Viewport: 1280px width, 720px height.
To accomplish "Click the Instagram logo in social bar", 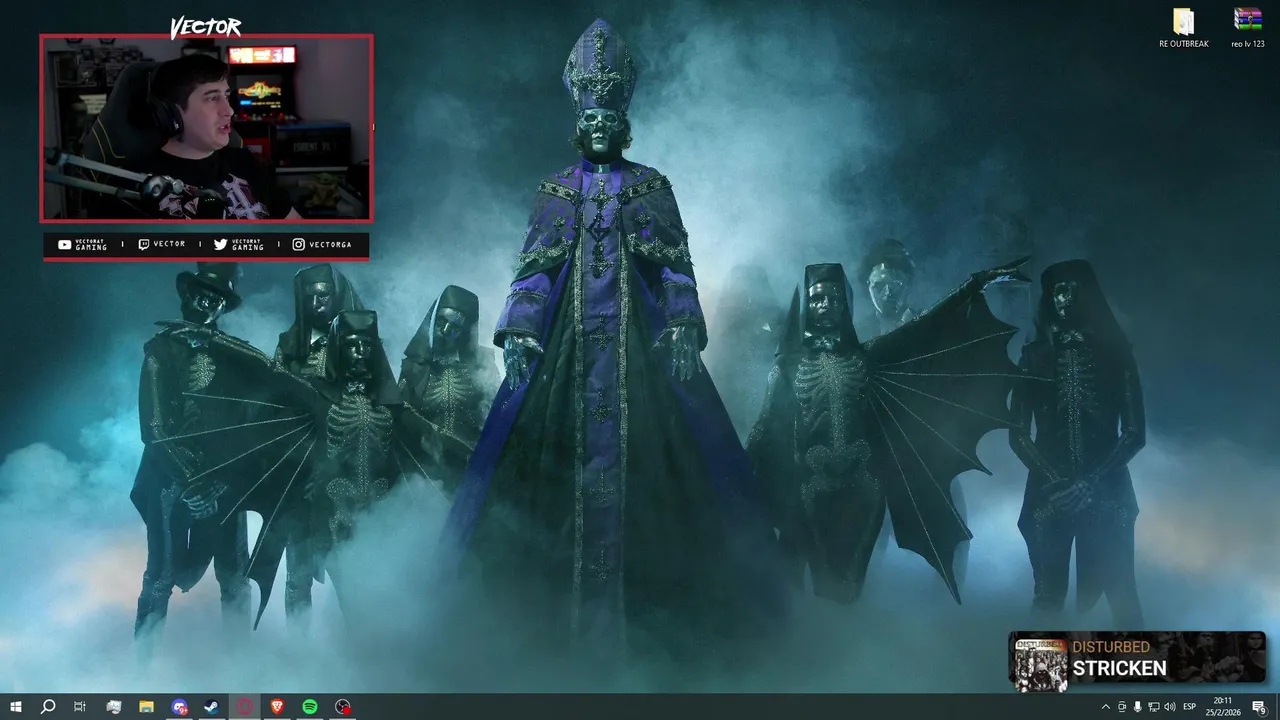I will pos(298,244).
